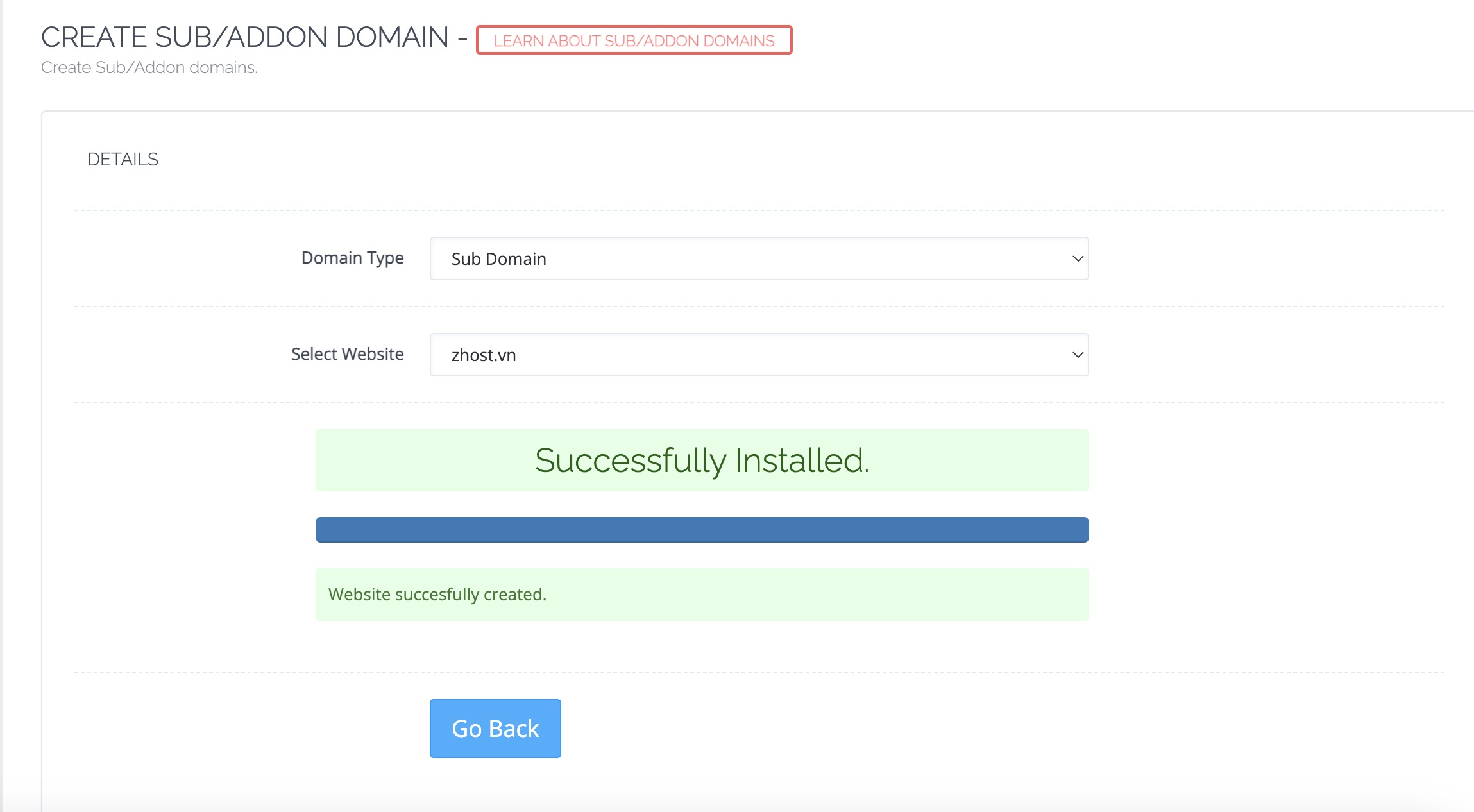
Task: Click the Website succesfully created message
Action: click(x=437, y=595)
